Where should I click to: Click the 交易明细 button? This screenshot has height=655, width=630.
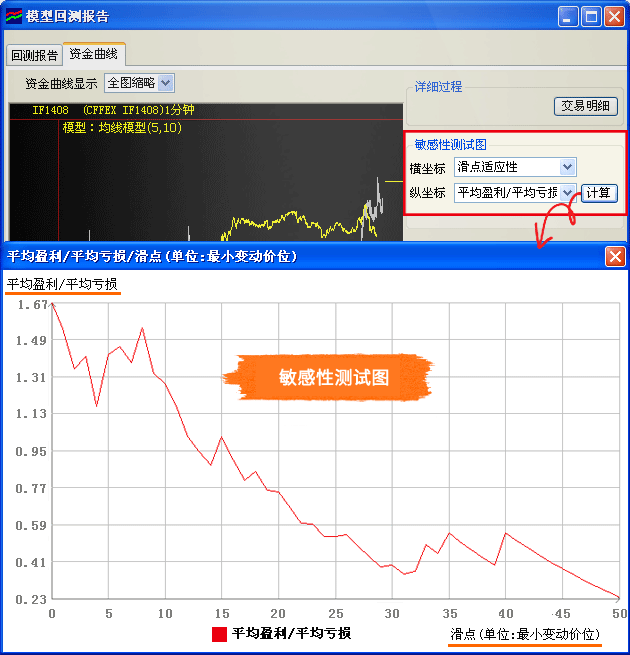(x=585, y=106)
